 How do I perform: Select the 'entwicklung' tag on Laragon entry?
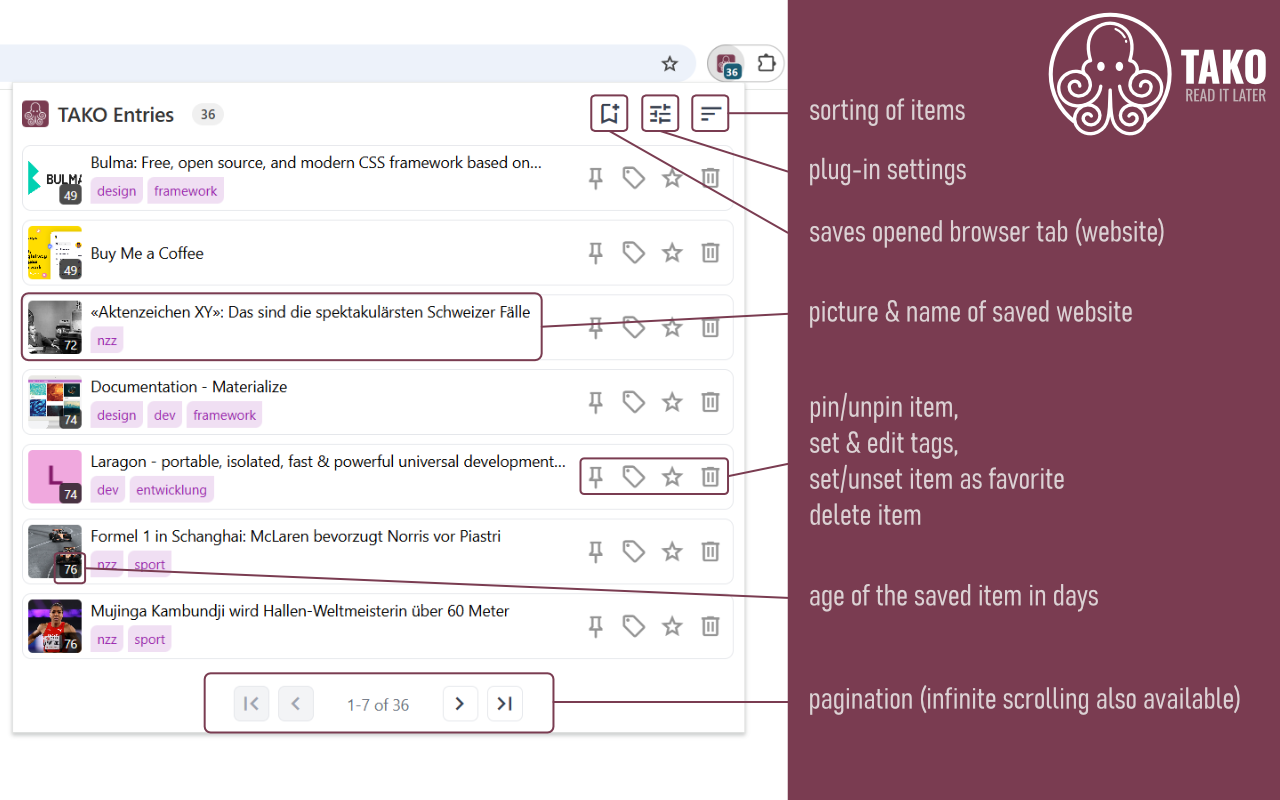(x=171, y=490)
